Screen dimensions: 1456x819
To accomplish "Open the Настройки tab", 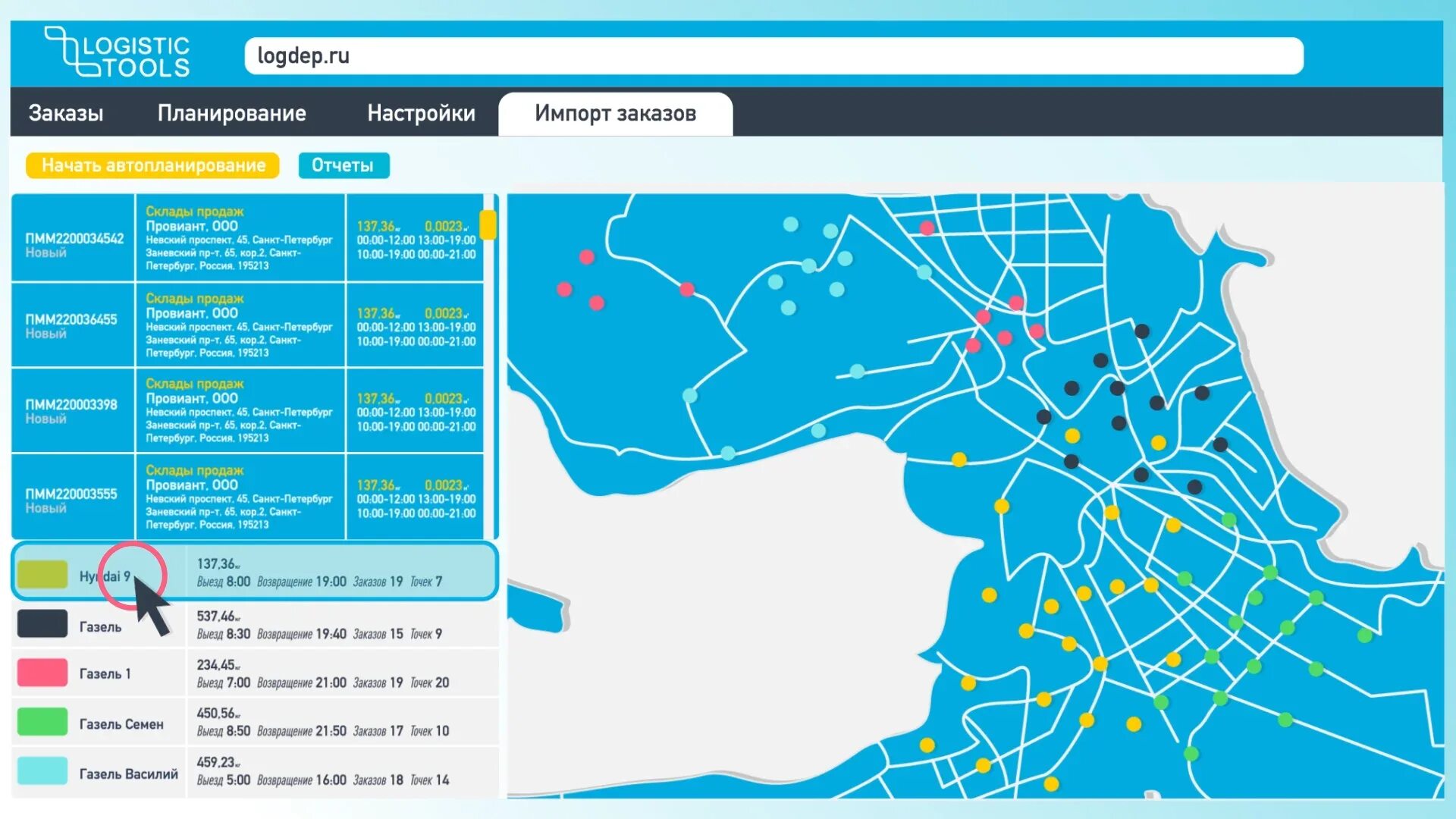I will pos(421,113).
